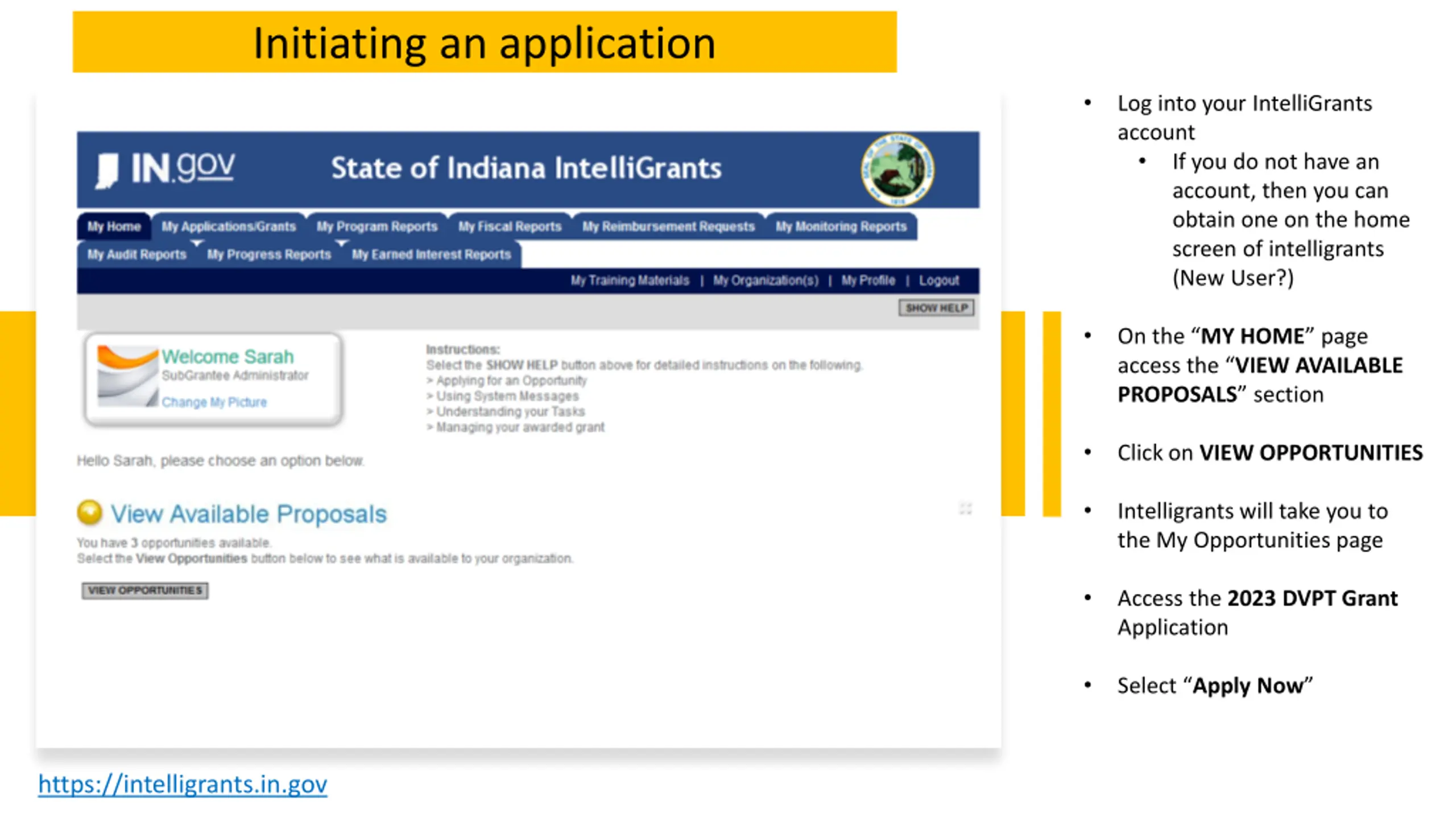Viewport: 1456px width, 819px height.
Task: Open My Earned Interest Reports tab
Action: [x=431, y=254]
